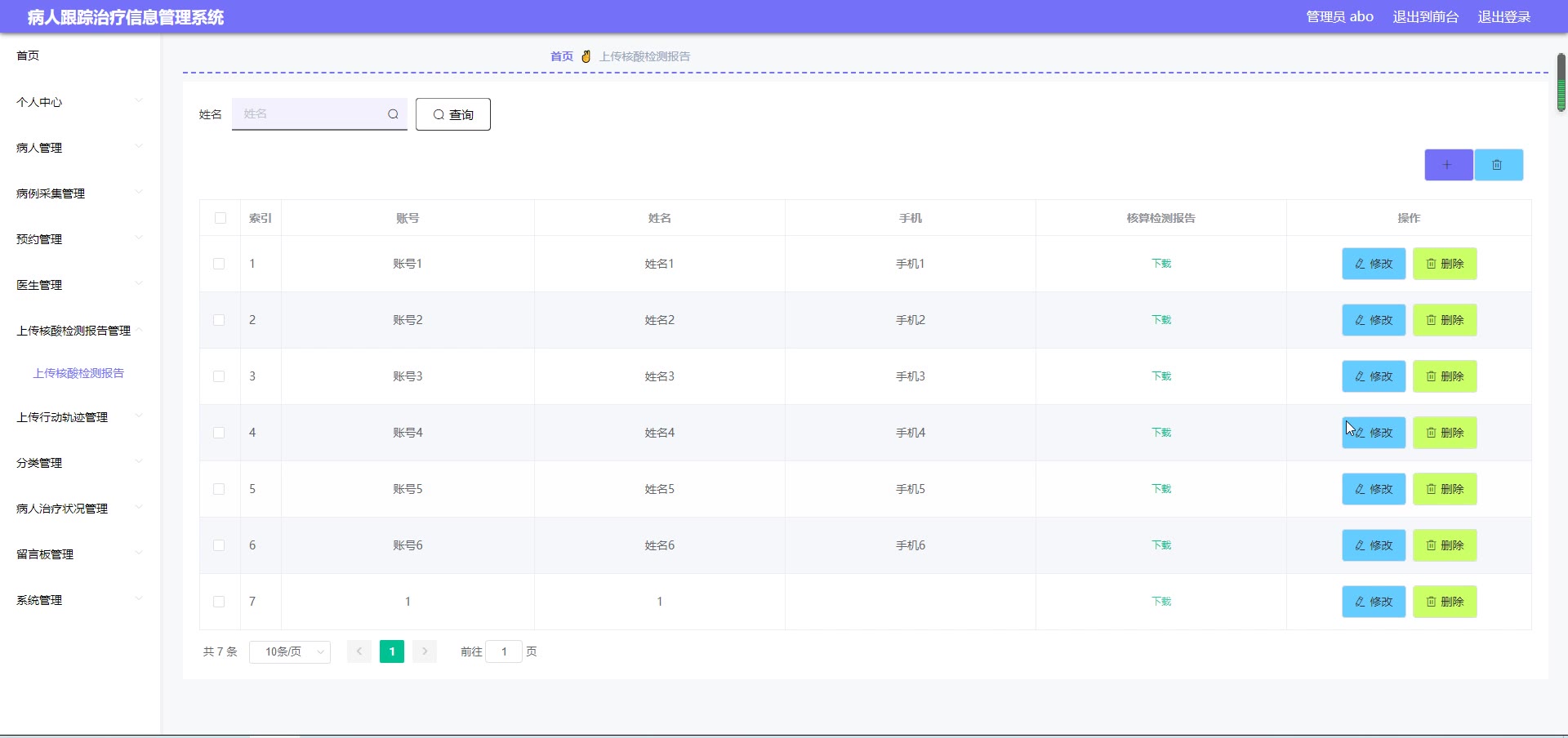Viewport: 1568px width, 738px height.
Task: Click 删除 for row 账号6
Action: pyautogui.click(x=1445, y=545)
